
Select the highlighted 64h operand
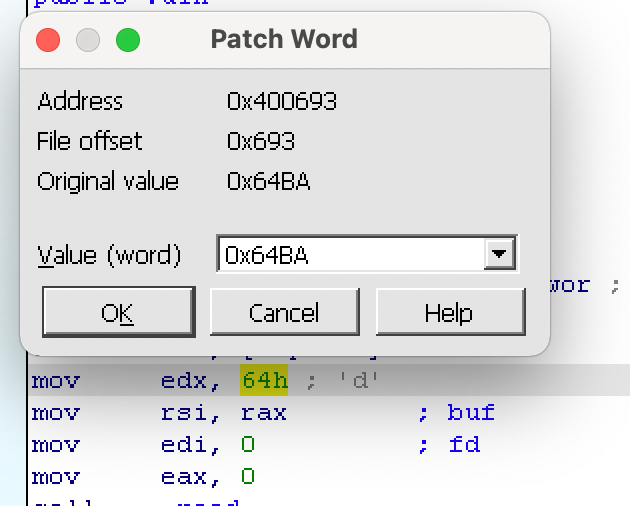(264, 380)
